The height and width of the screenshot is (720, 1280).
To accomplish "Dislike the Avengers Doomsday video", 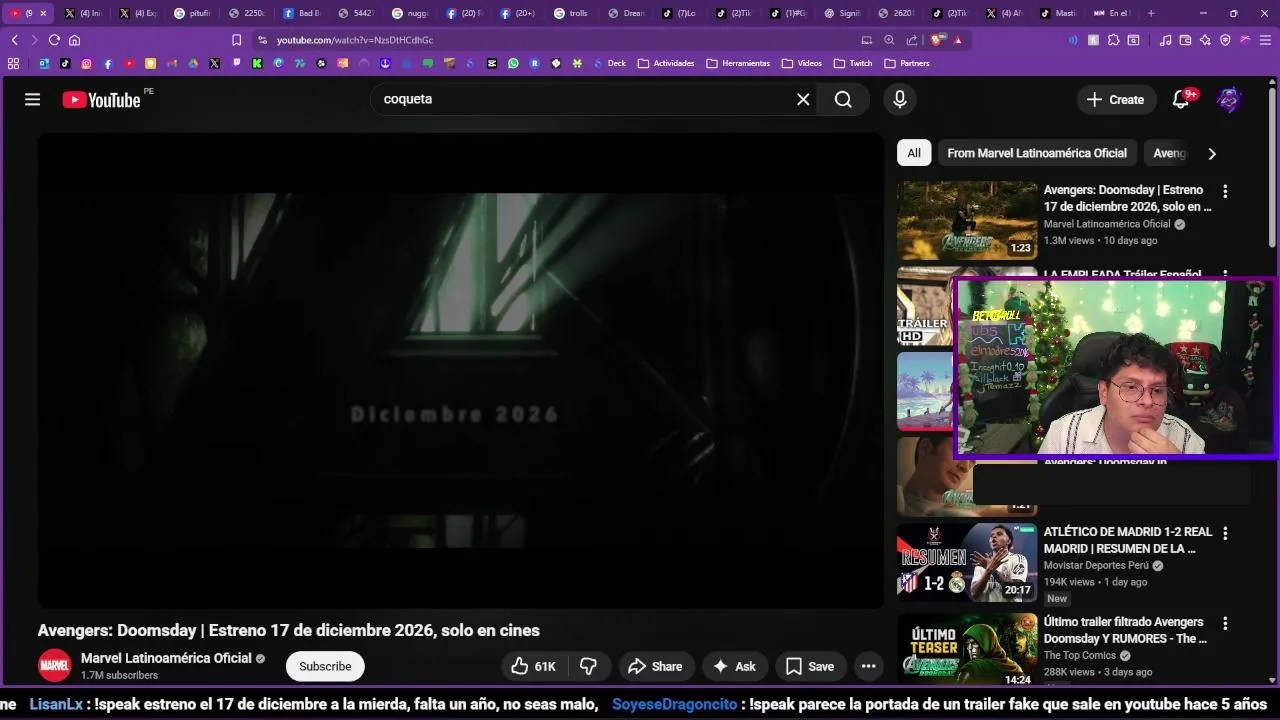I will click(589, 666).
